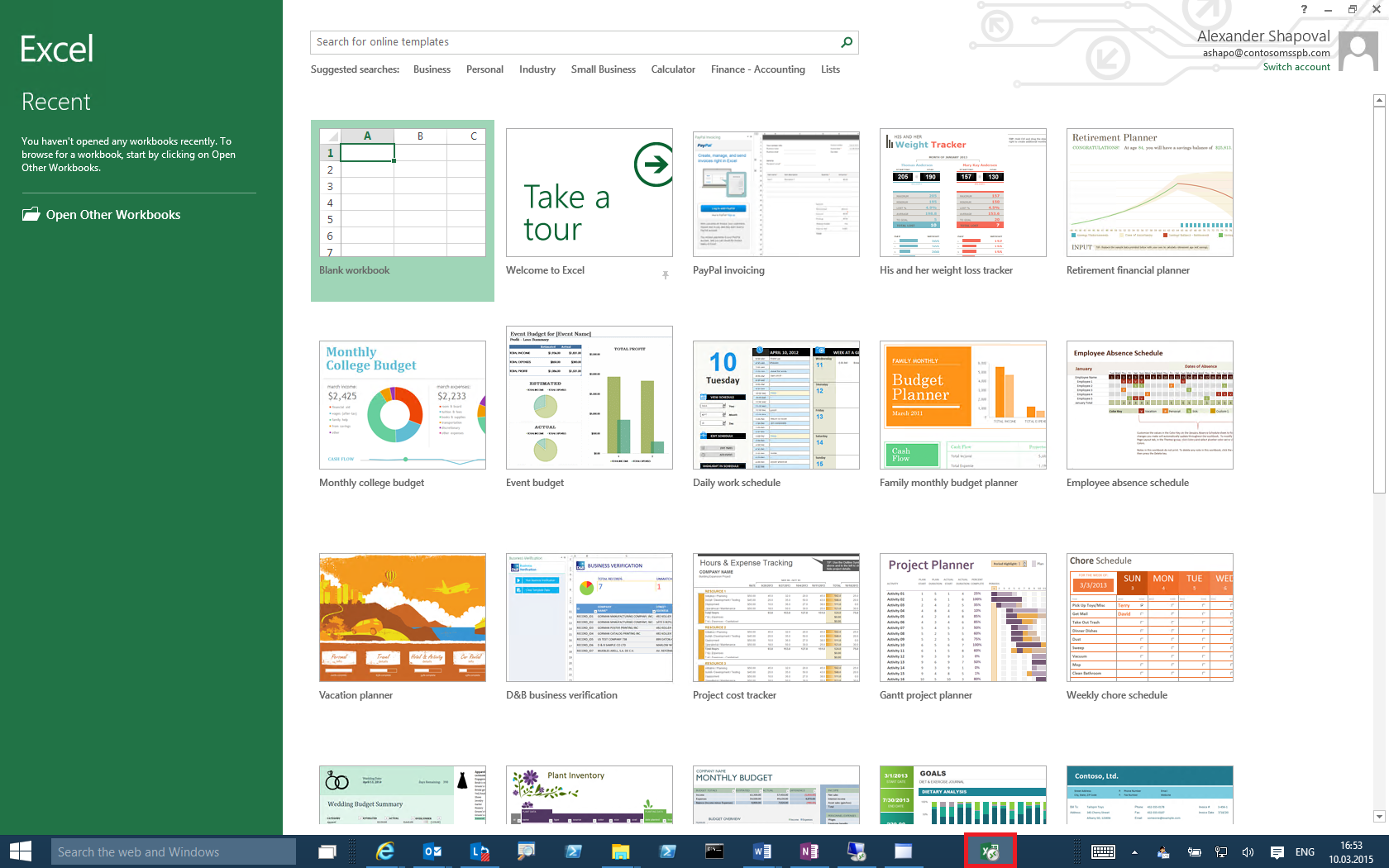Viewport: 1389px width, 868px height.
Task: Select the Wedding Budget Summary template
Action: (403, 795)
